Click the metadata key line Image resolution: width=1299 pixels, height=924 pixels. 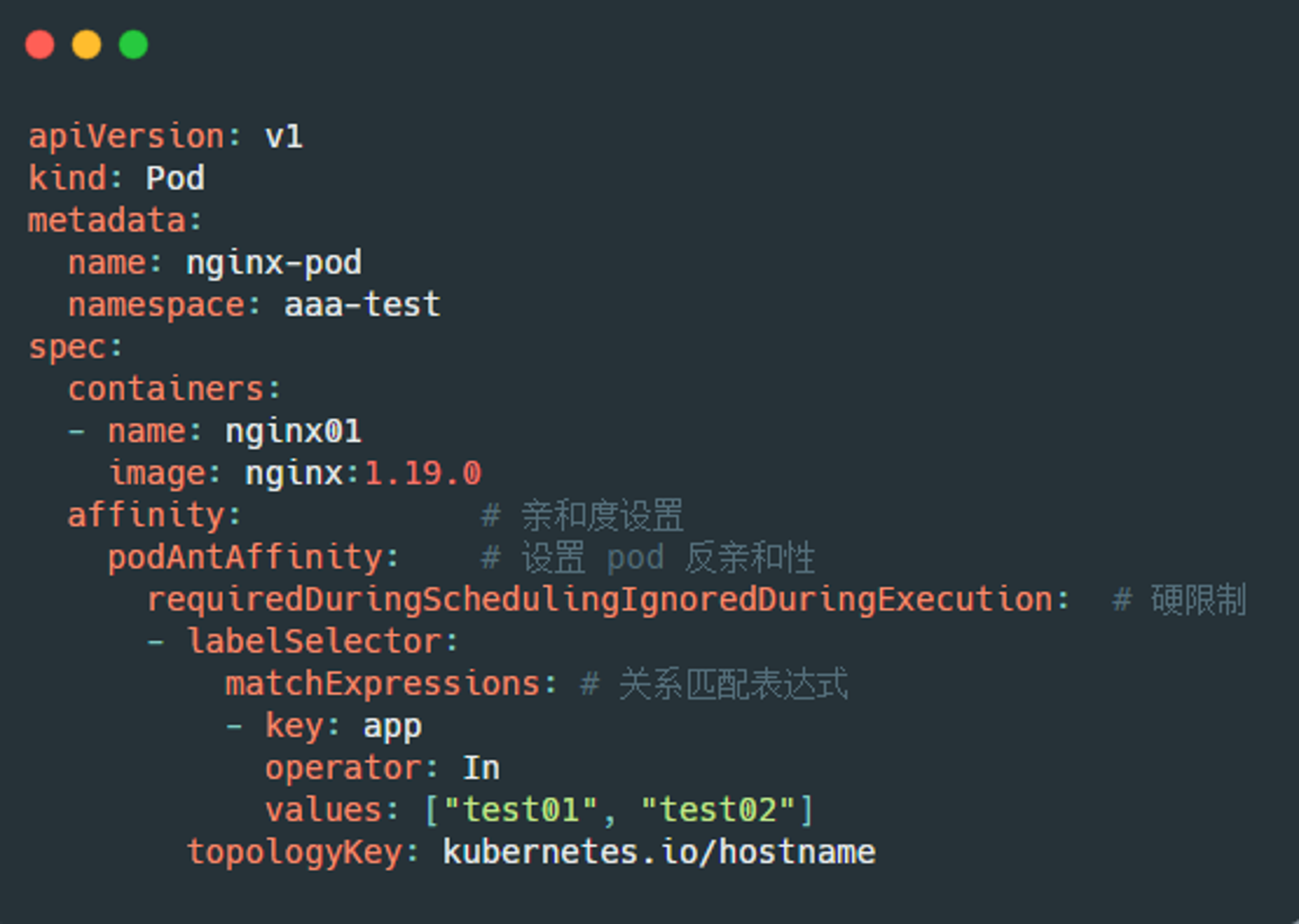(x=116, y=220)
